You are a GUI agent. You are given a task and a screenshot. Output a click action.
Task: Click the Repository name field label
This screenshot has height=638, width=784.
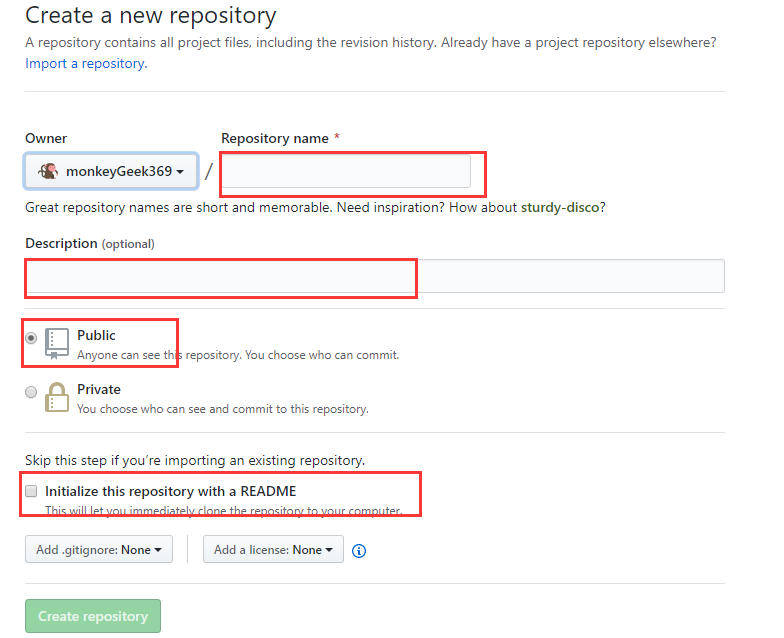click(x=275, y=138)
